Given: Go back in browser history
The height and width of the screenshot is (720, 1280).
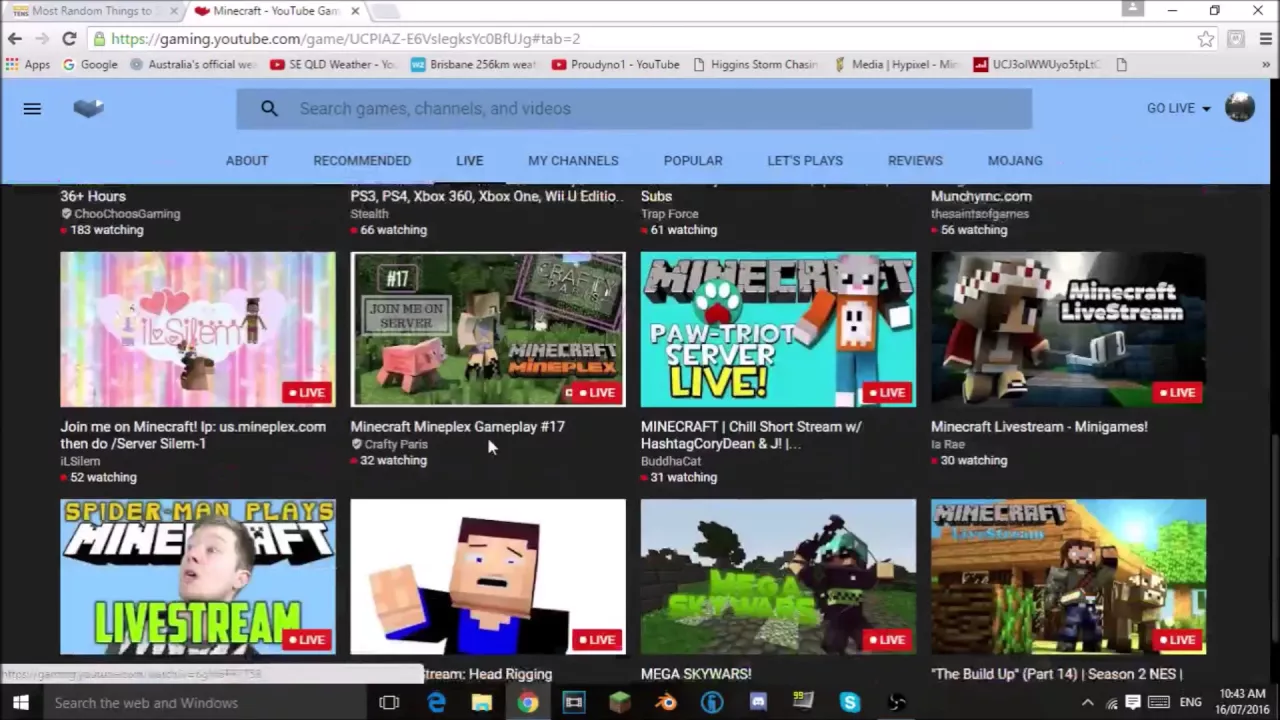Looking at the screenshot, I should click(14, 39).
